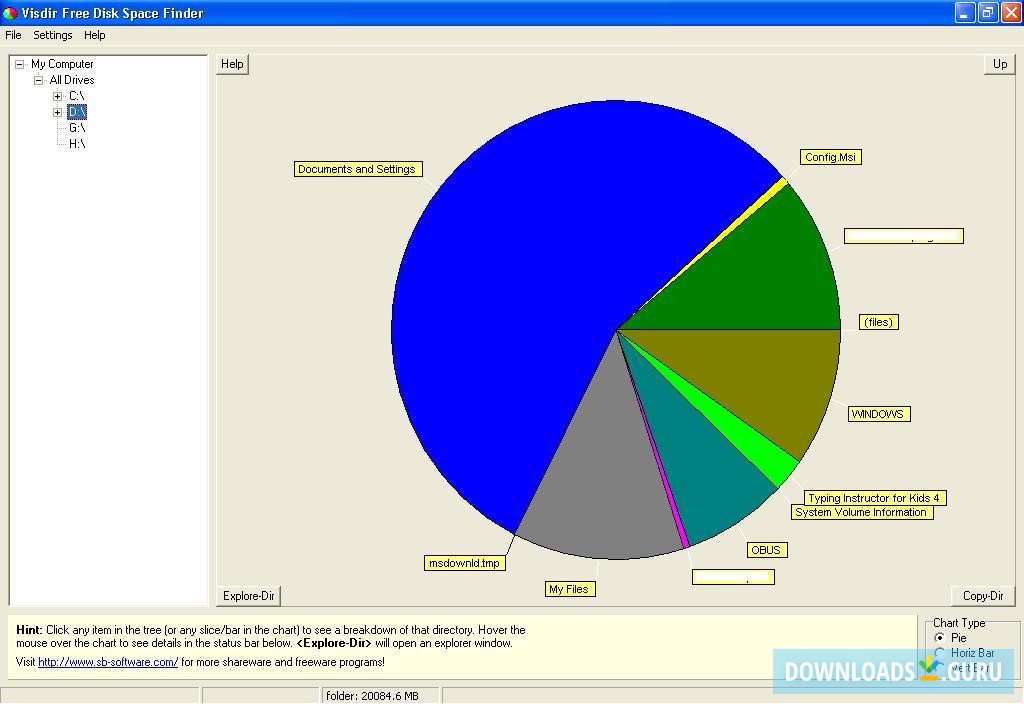Select the G:\ drive in the tree
Screen dimensions: 1024x704
click(x=77, y=127)
